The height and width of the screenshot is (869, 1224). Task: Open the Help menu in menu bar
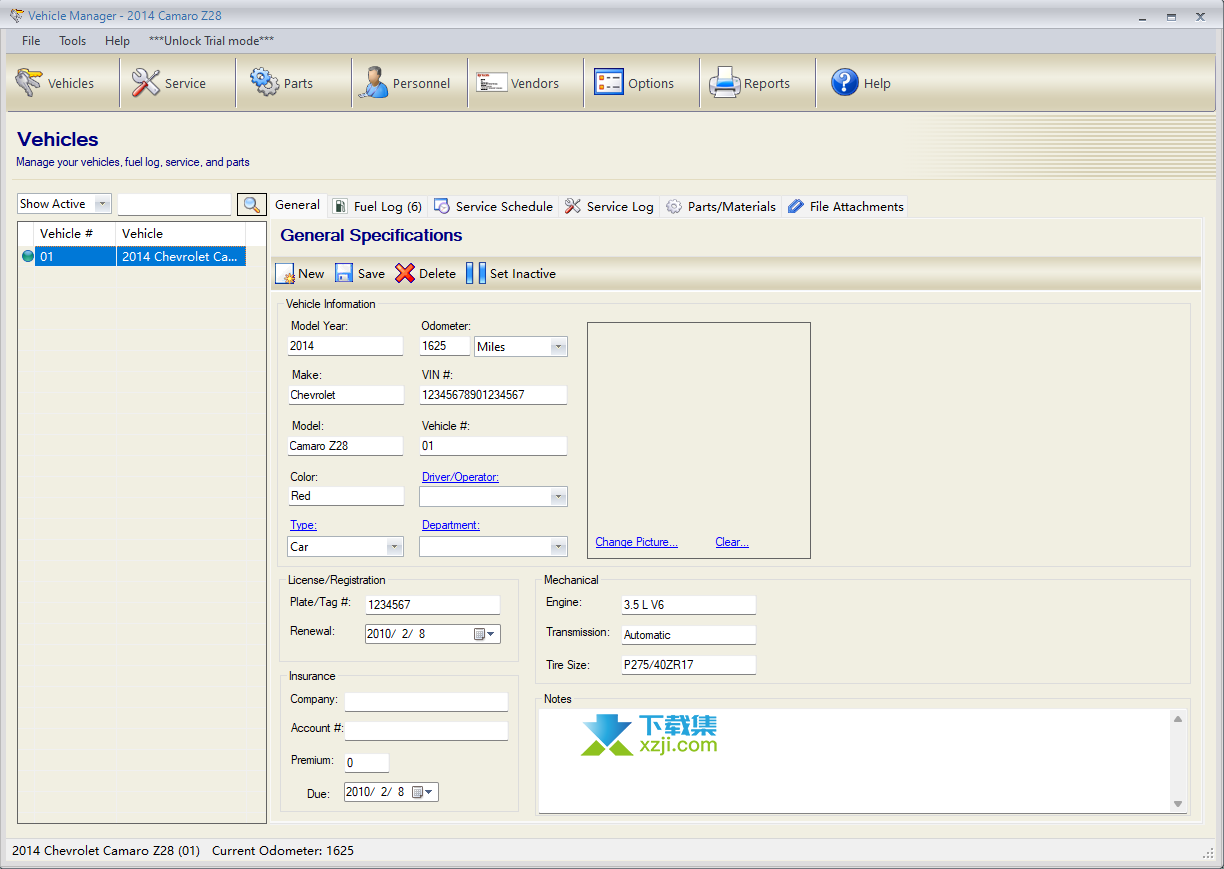117,41
